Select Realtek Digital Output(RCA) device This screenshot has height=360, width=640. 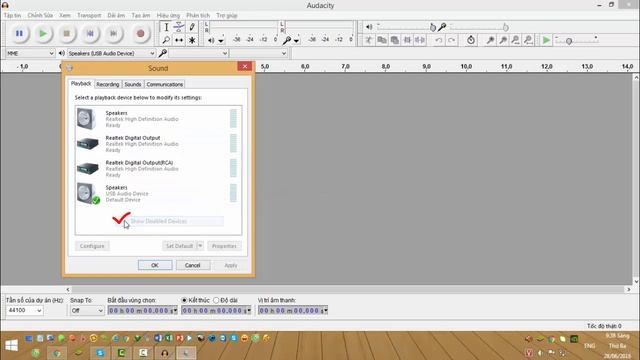(158, 169)
